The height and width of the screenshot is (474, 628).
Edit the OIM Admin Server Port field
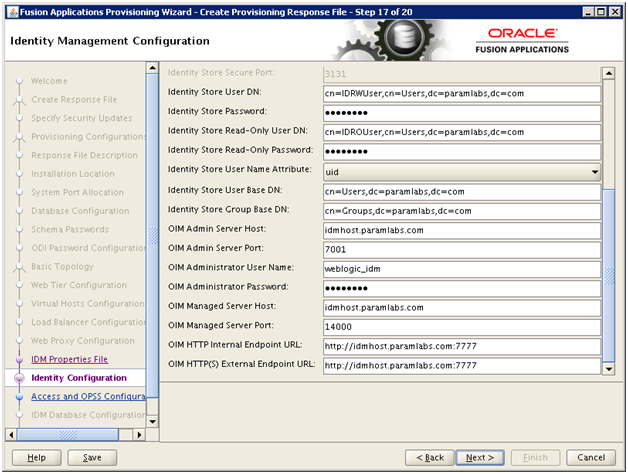[x=462, y=250]
